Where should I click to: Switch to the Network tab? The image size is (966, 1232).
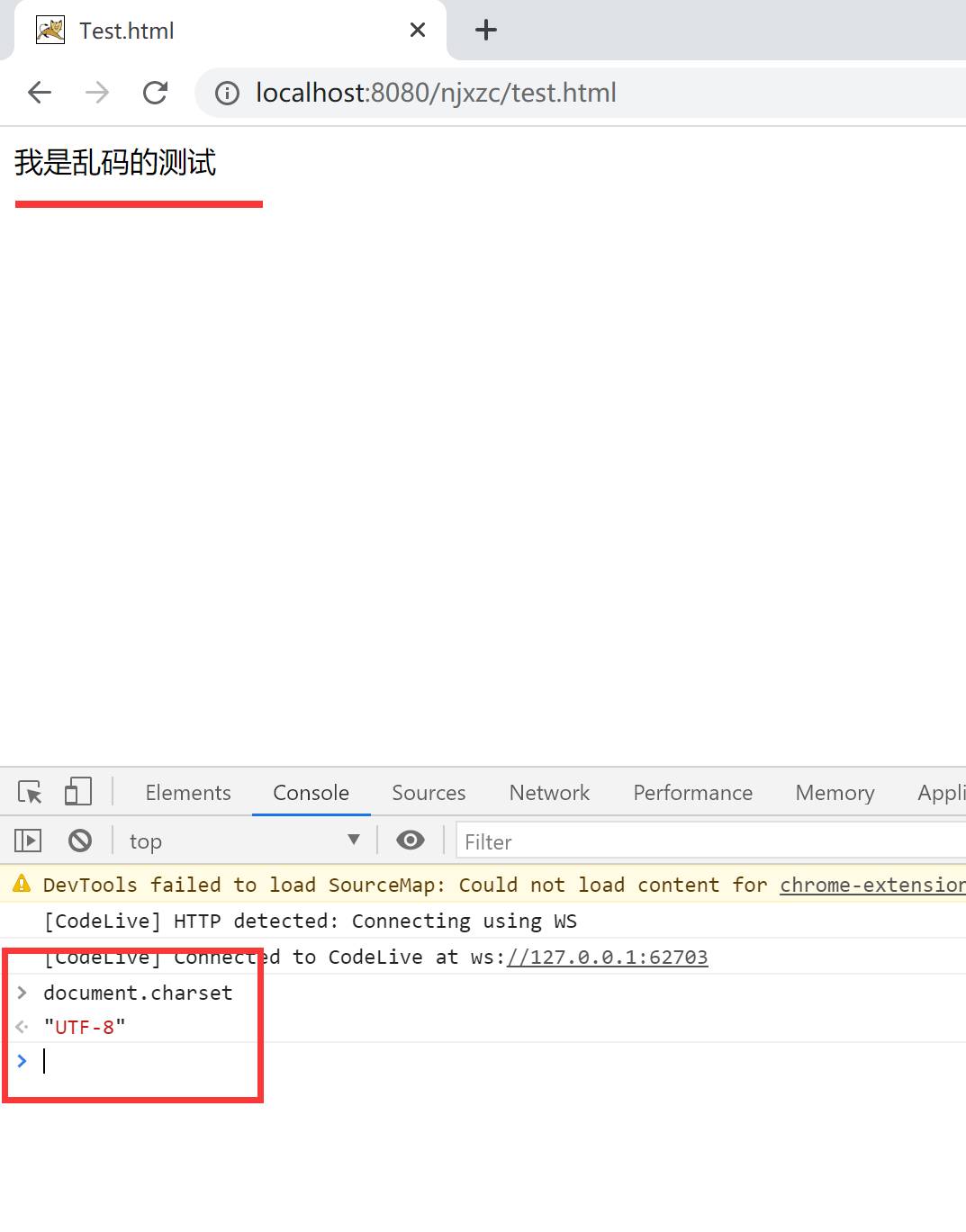[549, 792]
